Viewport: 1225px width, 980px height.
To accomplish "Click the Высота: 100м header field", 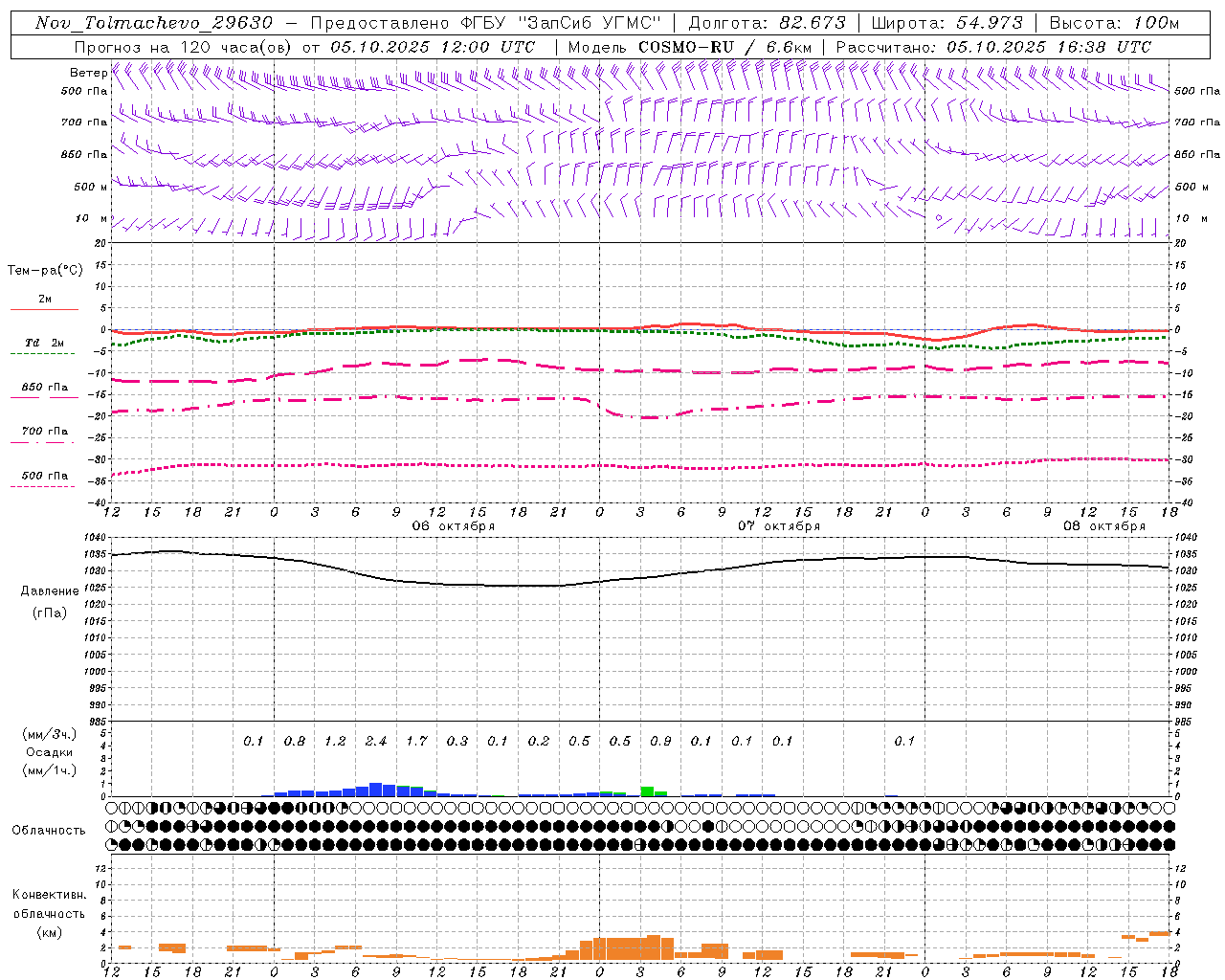I will pyautogui.click(x=1114, y=23).
